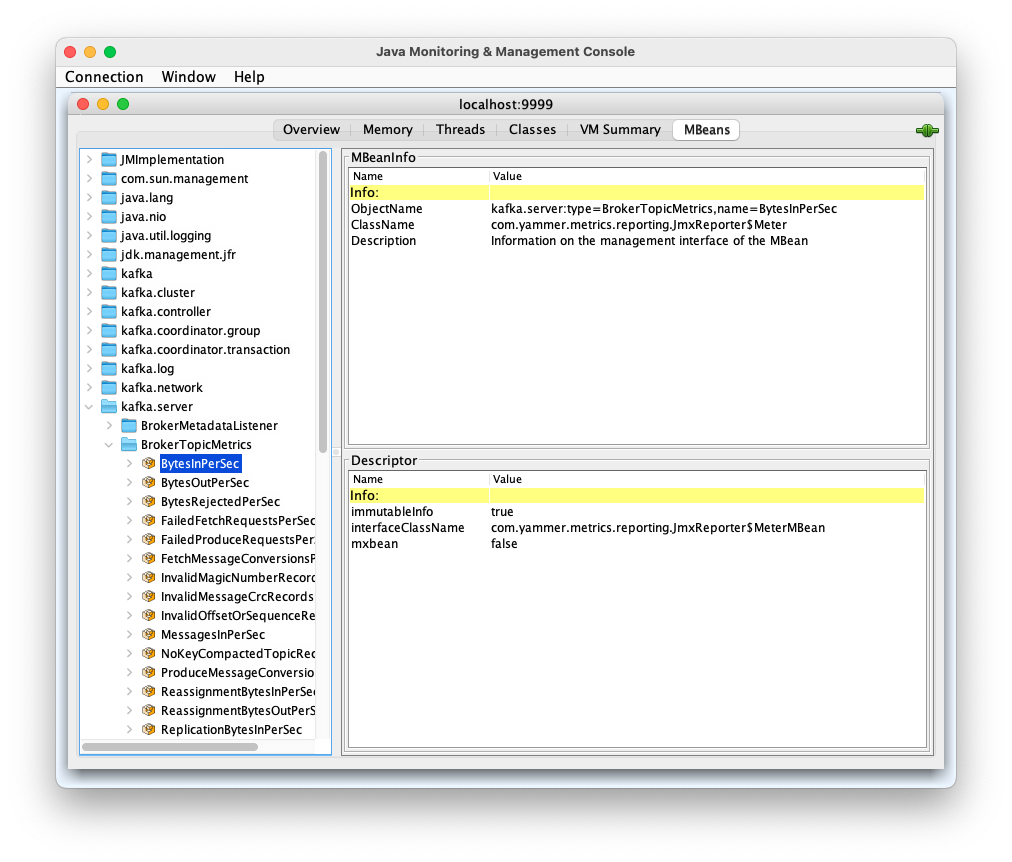1012x862 pixels.
Task: Click the java.lang folder icon
Action: tap(109, 198)
